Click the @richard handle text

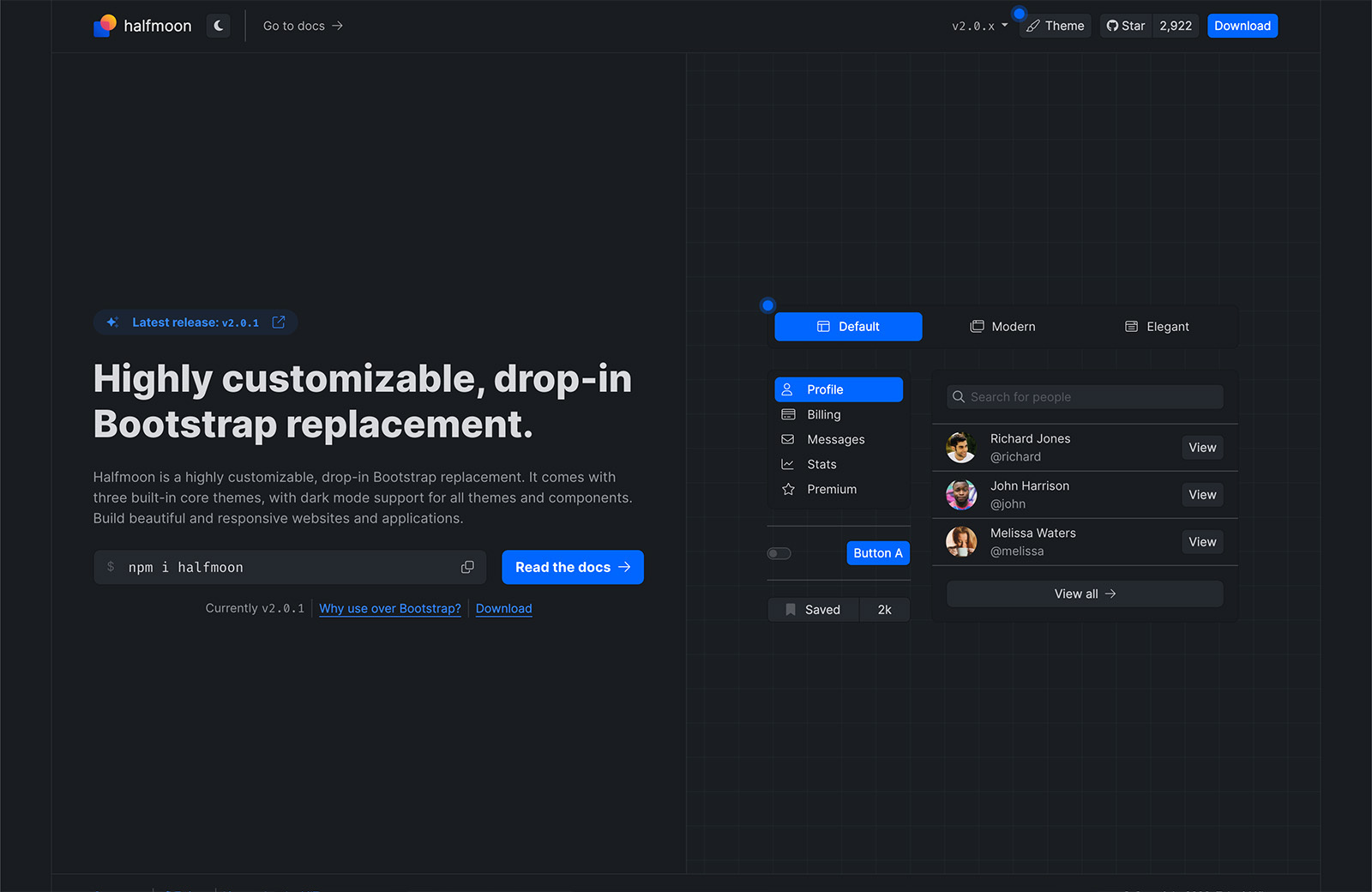coord(1015,457)
